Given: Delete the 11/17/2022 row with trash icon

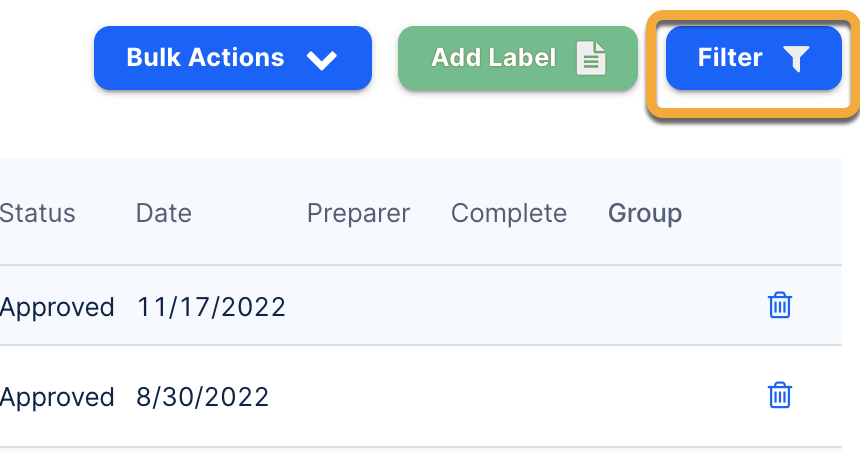Looking at the screenshot, I should tap(779, 305).
